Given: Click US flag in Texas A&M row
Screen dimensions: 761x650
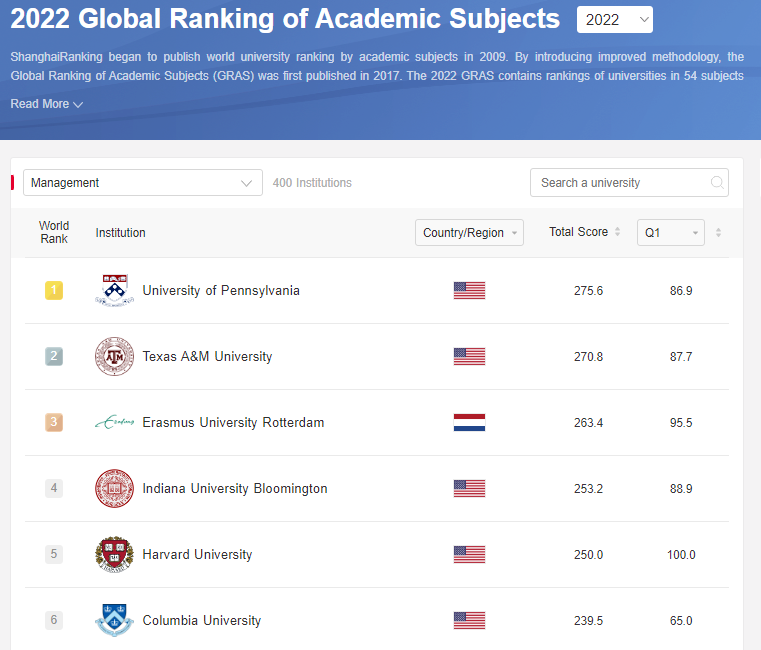Looking at the screenshot, I should (469, 356).
